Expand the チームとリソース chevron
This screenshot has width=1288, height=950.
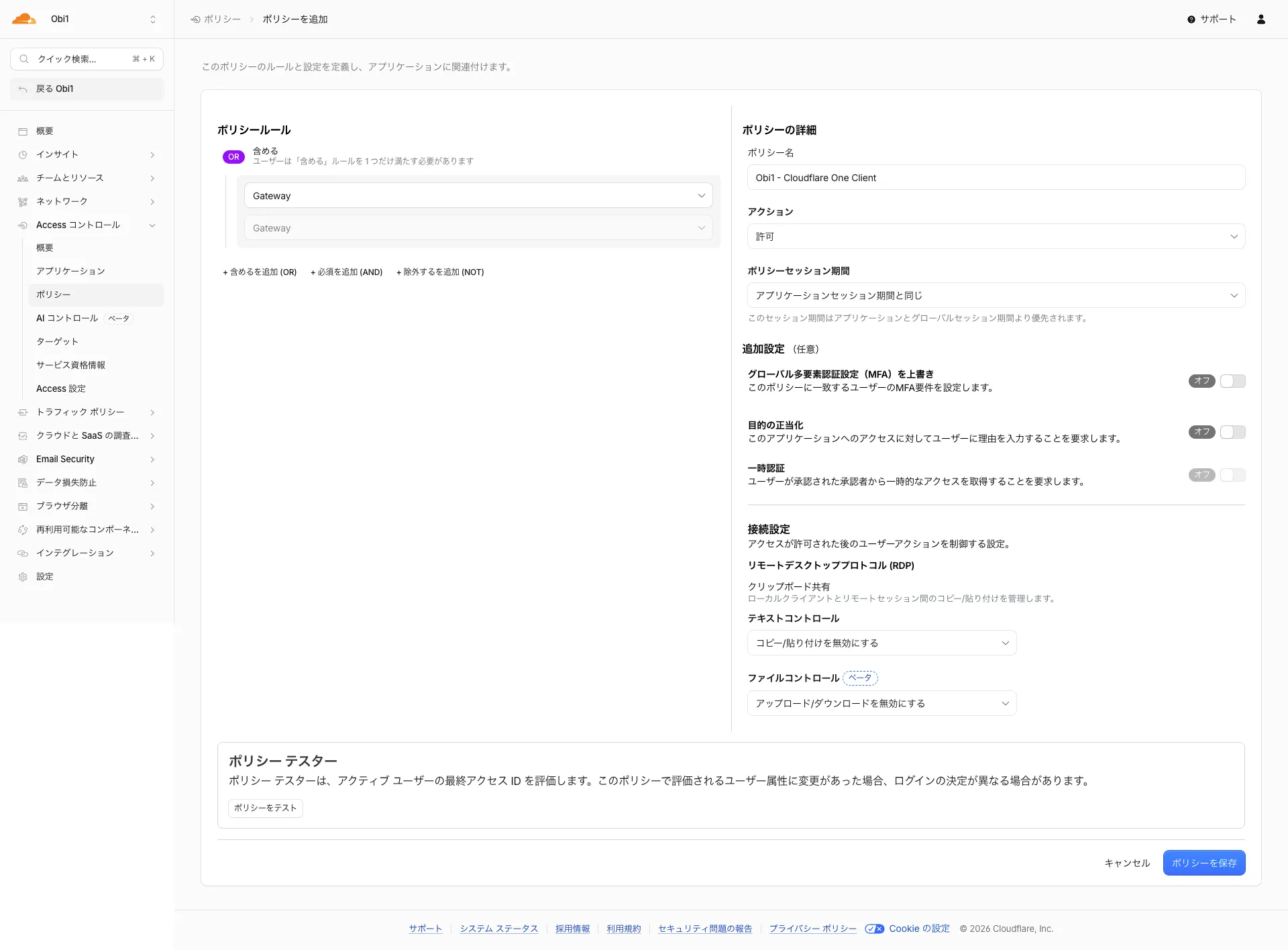(152, 178)
